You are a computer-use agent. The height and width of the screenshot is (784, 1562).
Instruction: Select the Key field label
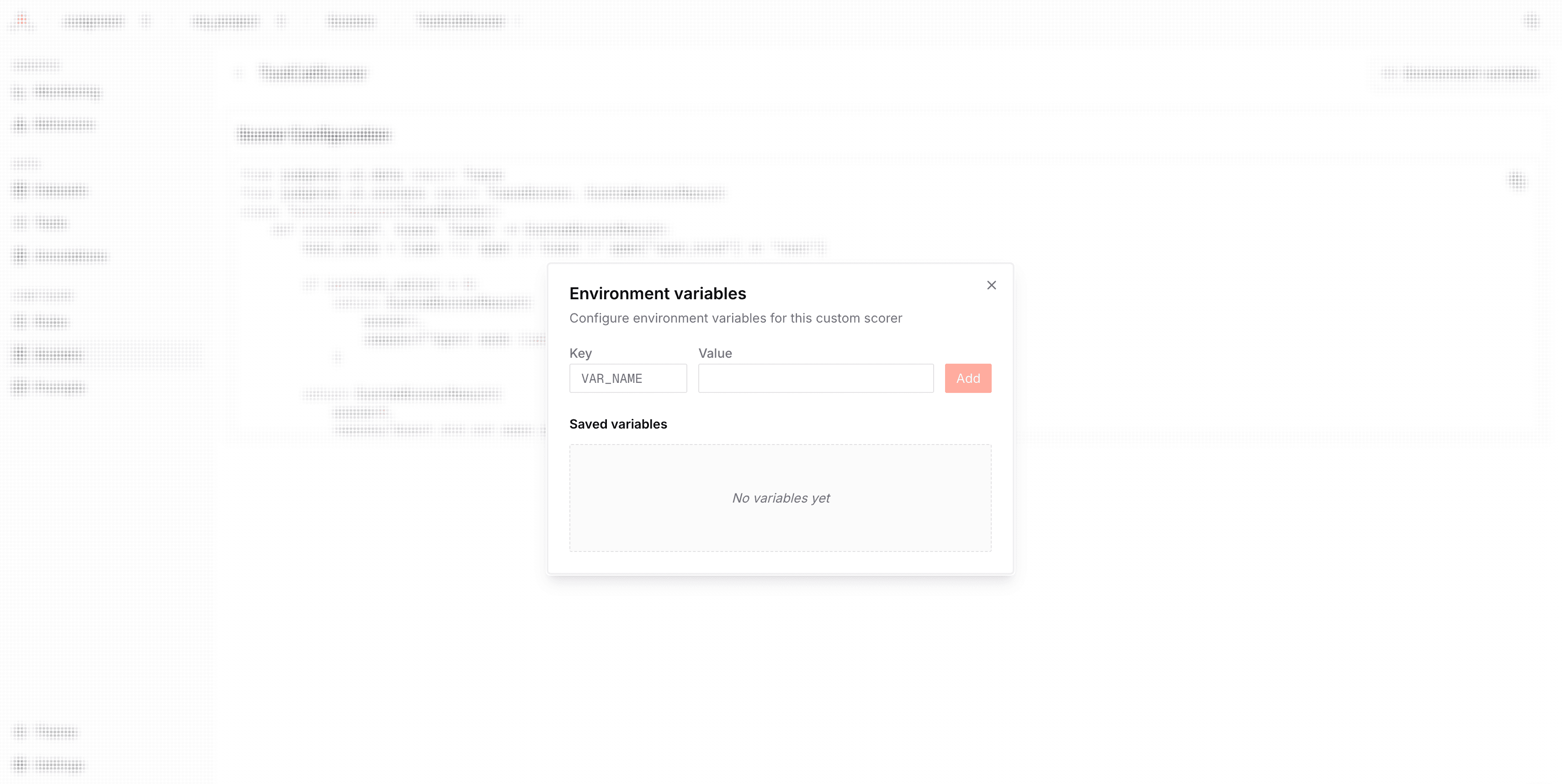[581, 353]
